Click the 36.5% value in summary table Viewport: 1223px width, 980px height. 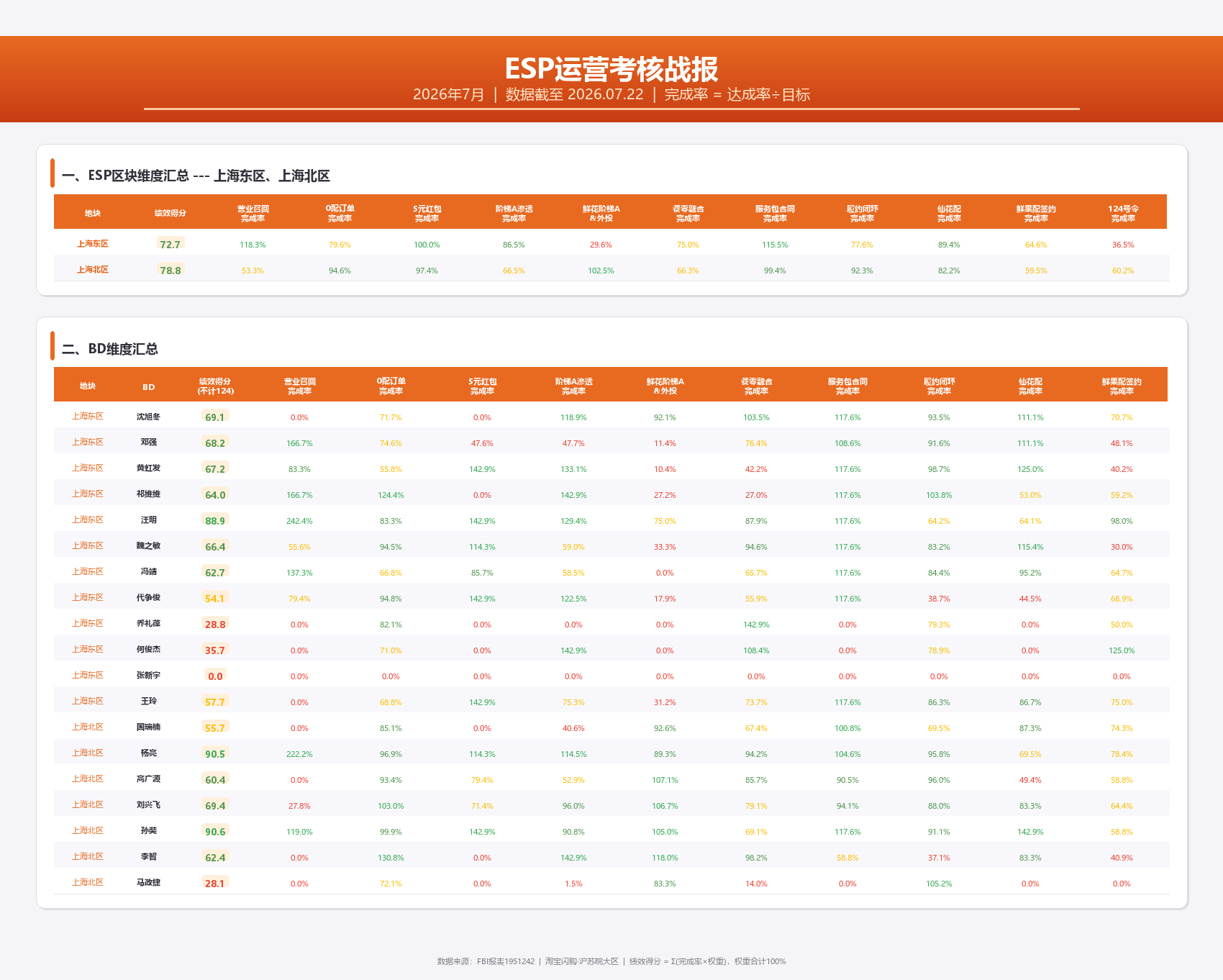tap(1123, 245)
